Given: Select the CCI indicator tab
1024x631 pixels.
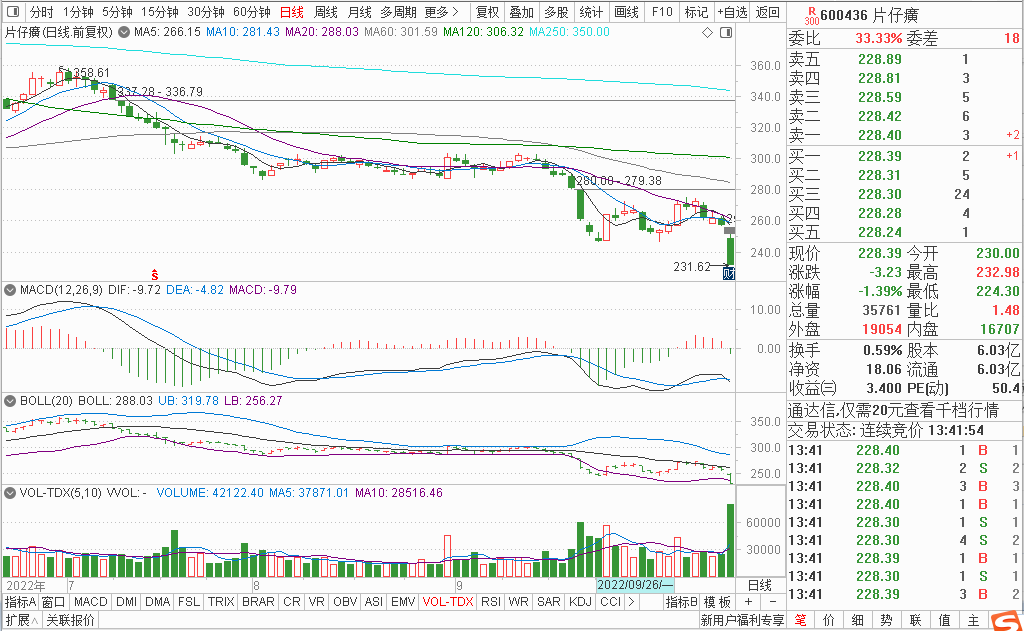Looking at the screenshot, I should click(x=610, y=602).
